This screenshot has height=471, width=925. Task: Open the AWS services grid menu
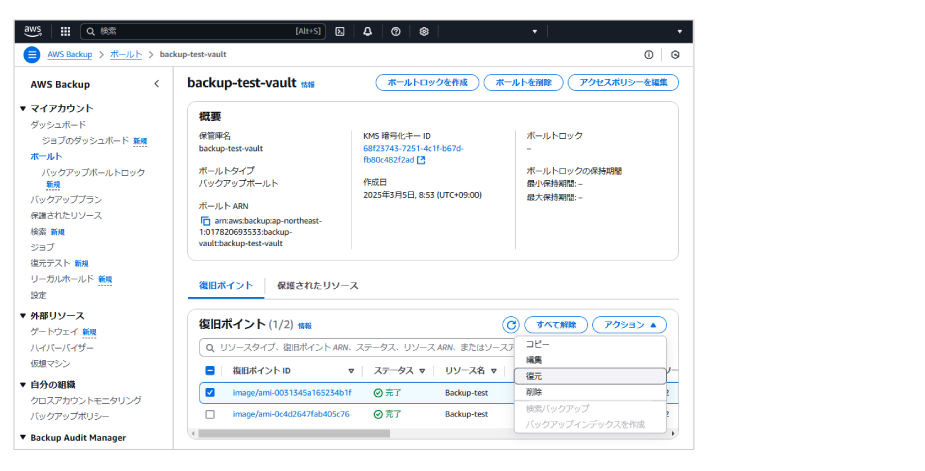65,31
